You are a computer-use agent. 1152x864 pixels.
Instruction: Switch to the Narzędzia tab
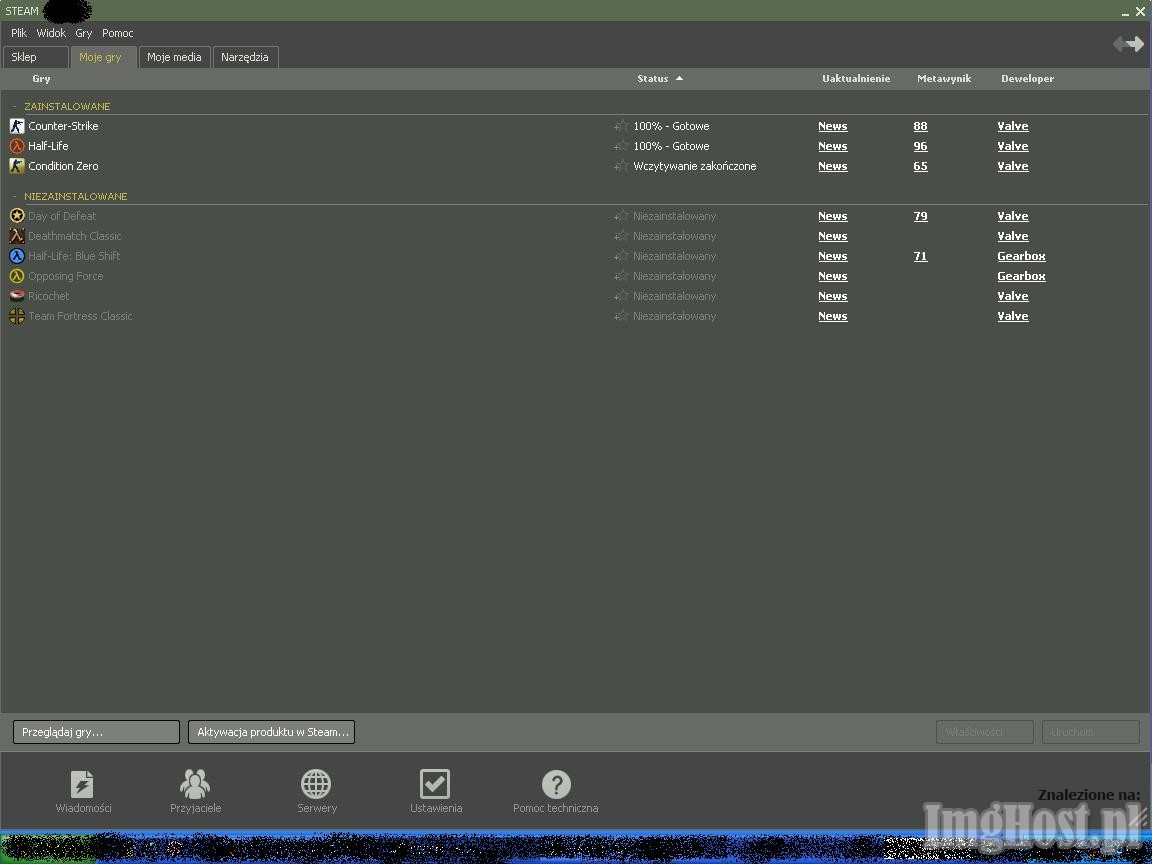point(245,57)
